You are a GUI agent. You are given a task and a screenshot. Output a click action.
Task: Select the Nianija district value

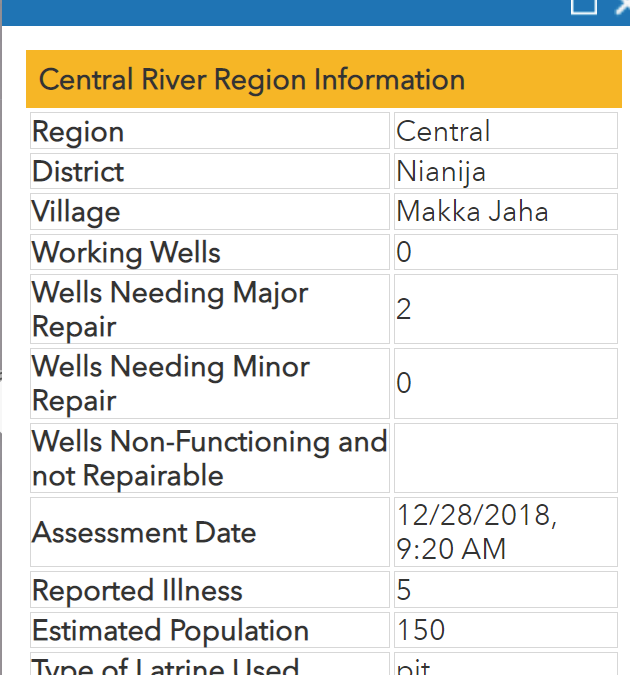(x=506, y=171)
